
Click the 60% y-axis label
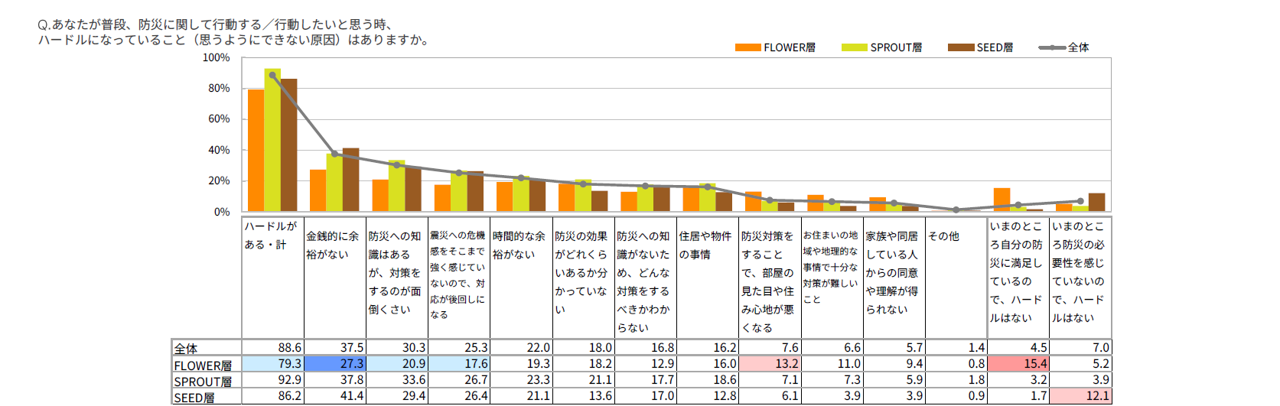(x=219, y=119)
